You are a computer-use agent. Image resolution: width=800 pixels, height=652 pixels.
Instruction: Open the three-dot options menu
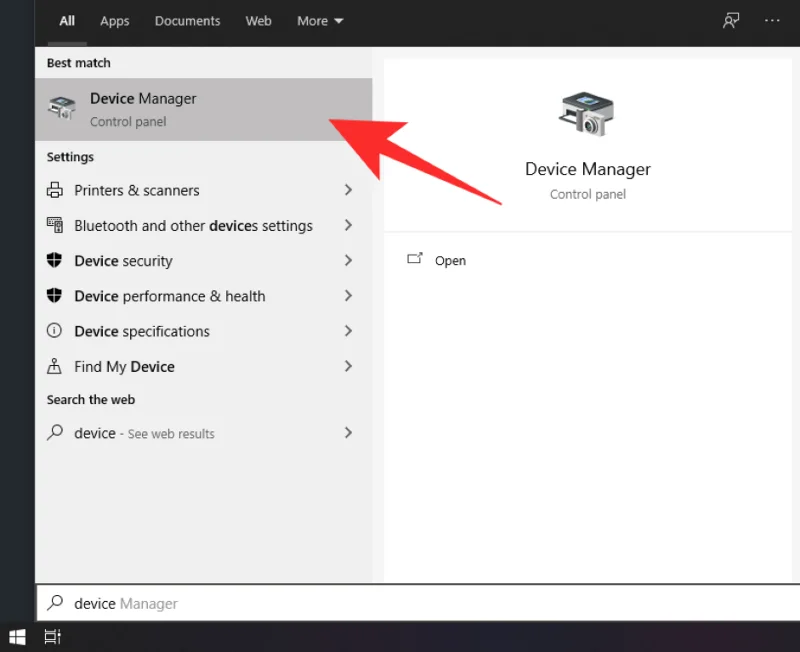[772, 21]
